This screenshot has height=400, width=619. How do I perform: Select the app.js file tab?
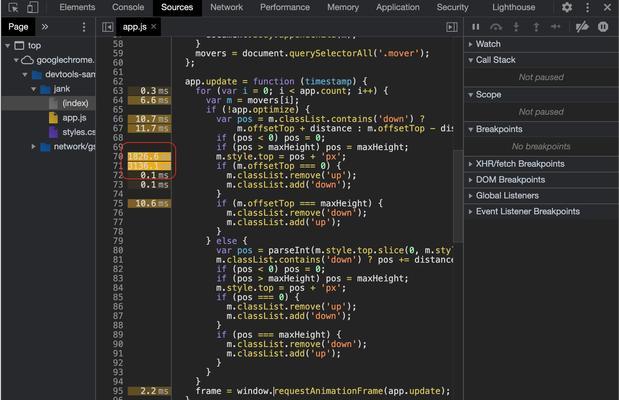coord(134,27)
